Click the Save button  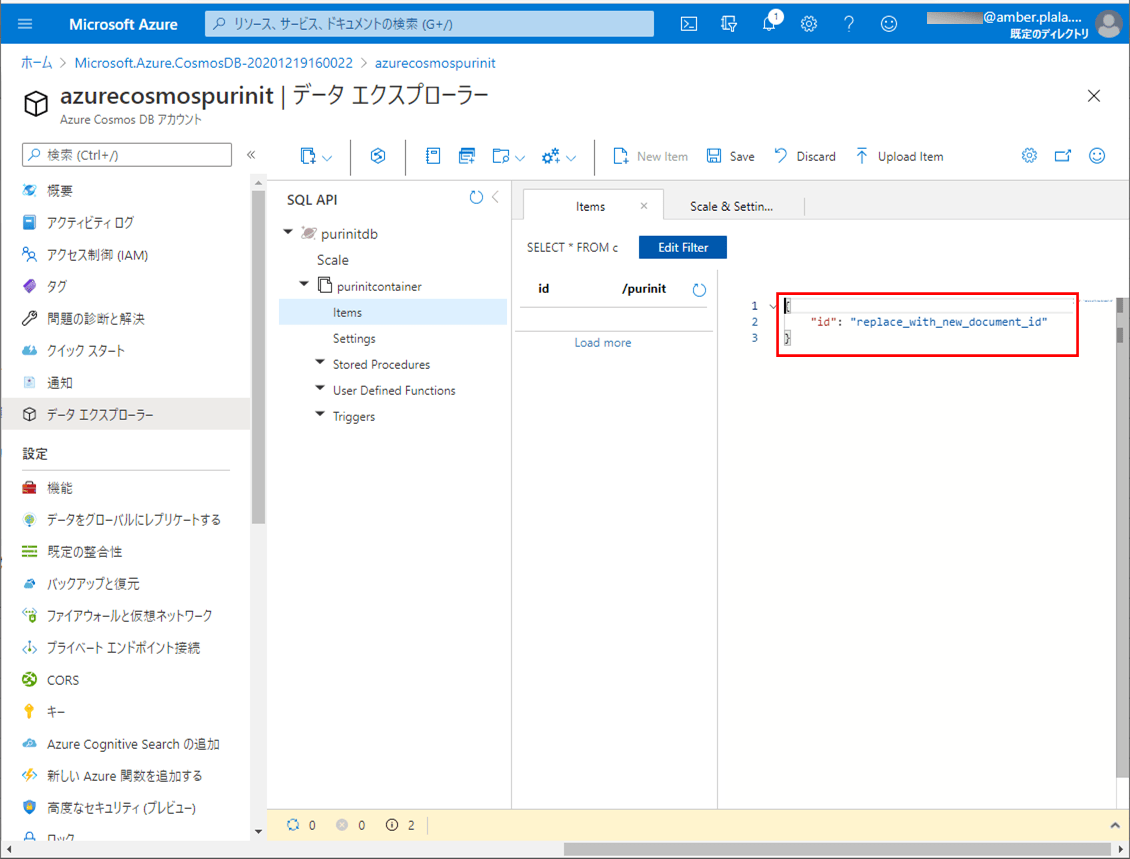tap(730, 156)
